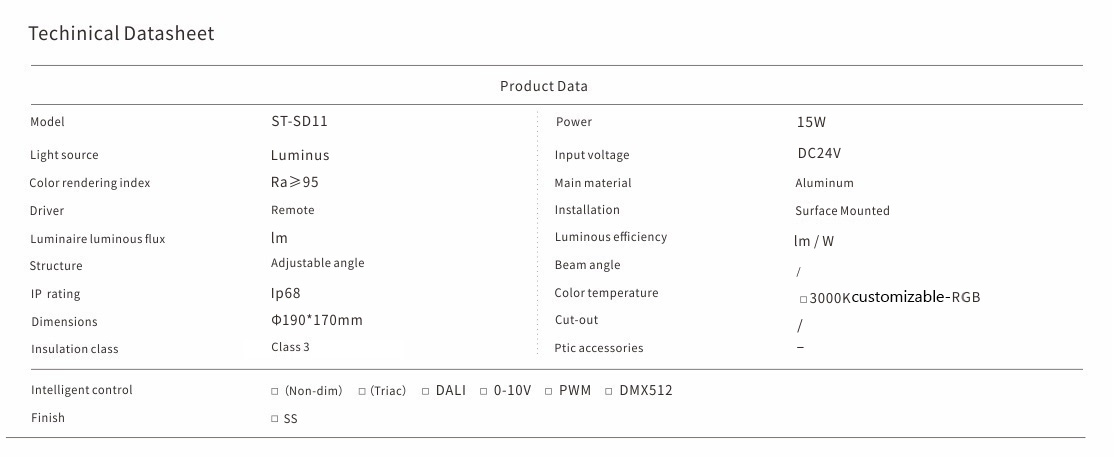The image size is (1114, 457).
Task: Tick the Triac checkbox
Action: pyautogui.click(x=362, y=391)
